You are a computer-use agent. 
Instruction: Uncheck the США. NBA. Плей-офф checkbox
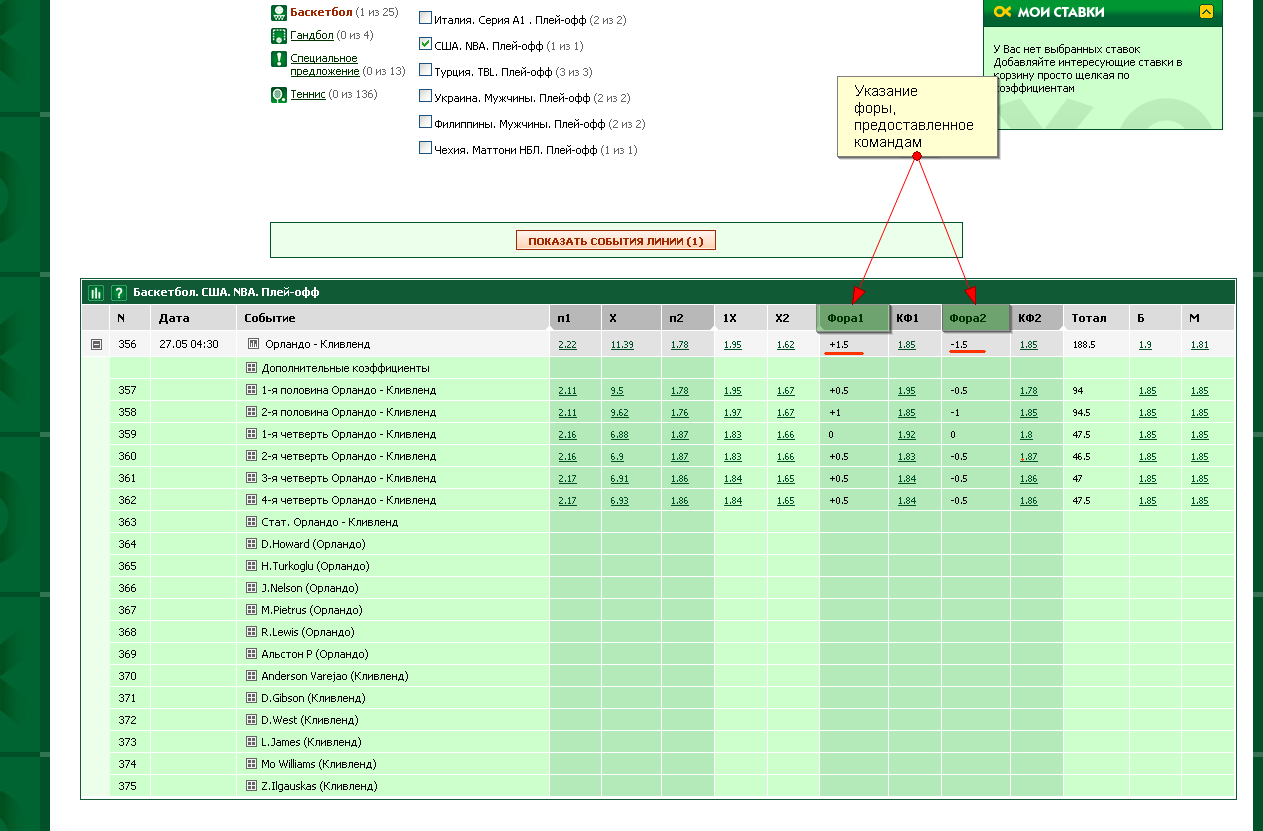425,45
